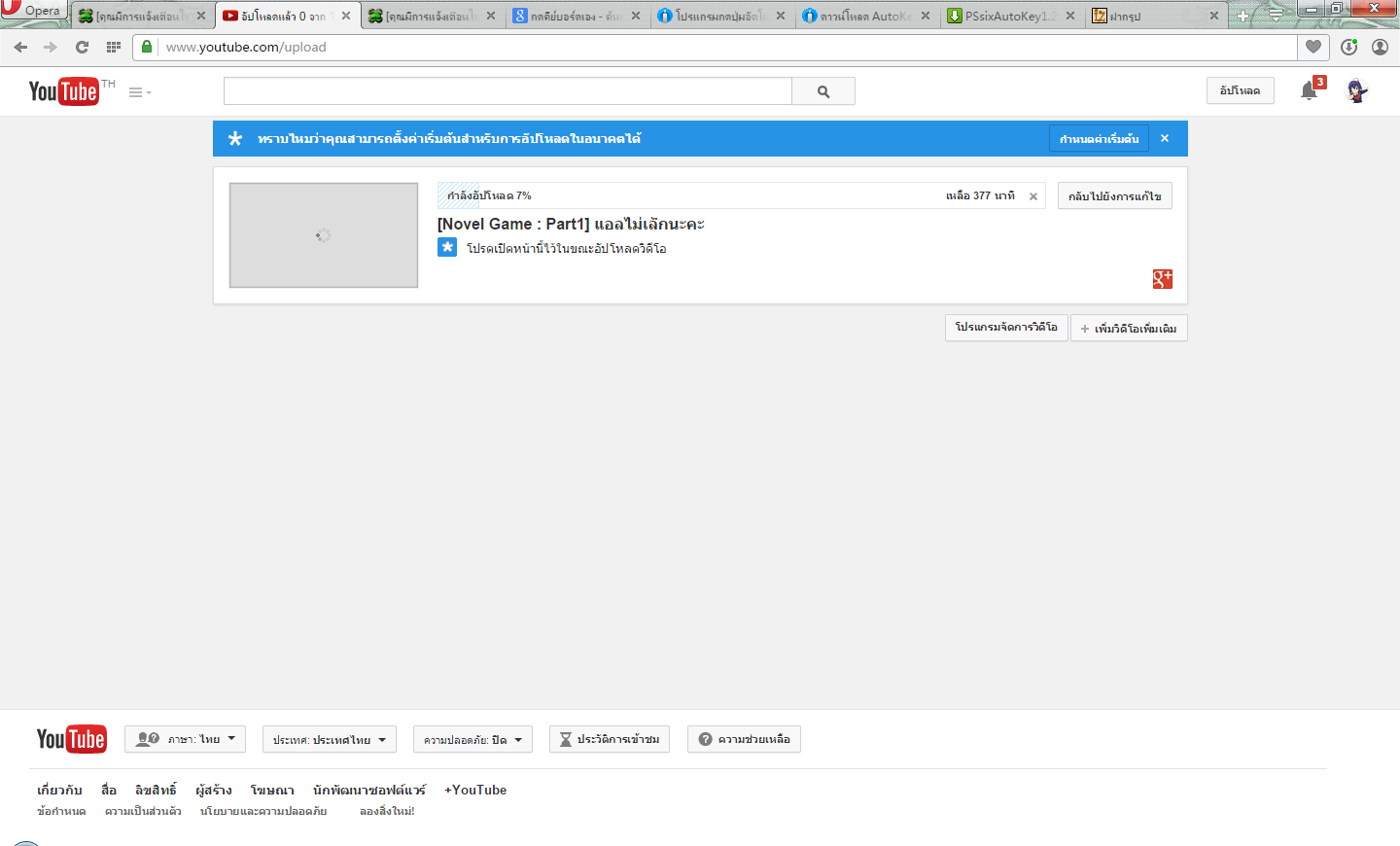Open the ประเทศ: ประเทศไทย country dropdown
Screen dimensions: 1400x846
click(330, 739)
